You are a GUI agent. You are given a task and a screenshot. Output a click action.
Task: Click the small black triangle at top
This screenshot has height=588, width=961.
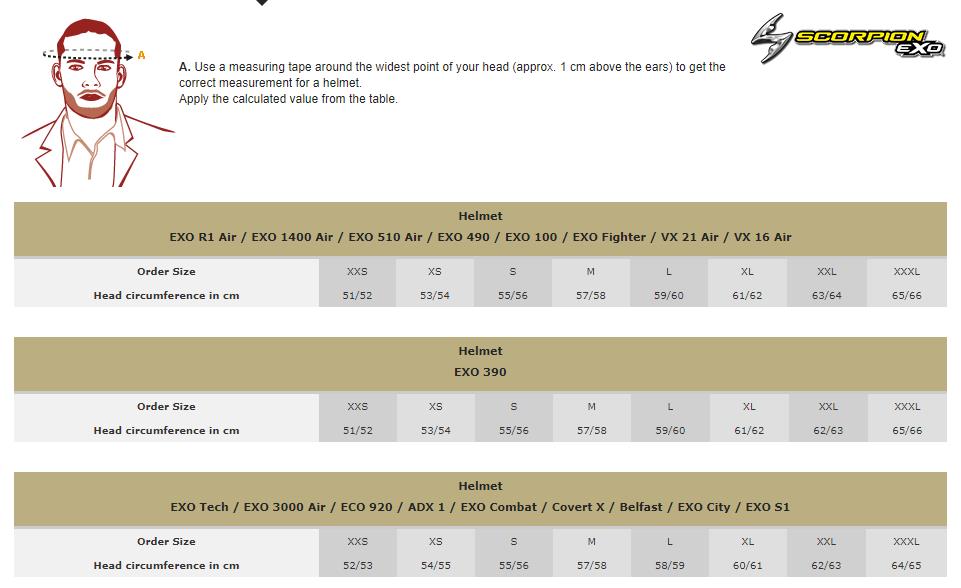click(x=262, y=3)
